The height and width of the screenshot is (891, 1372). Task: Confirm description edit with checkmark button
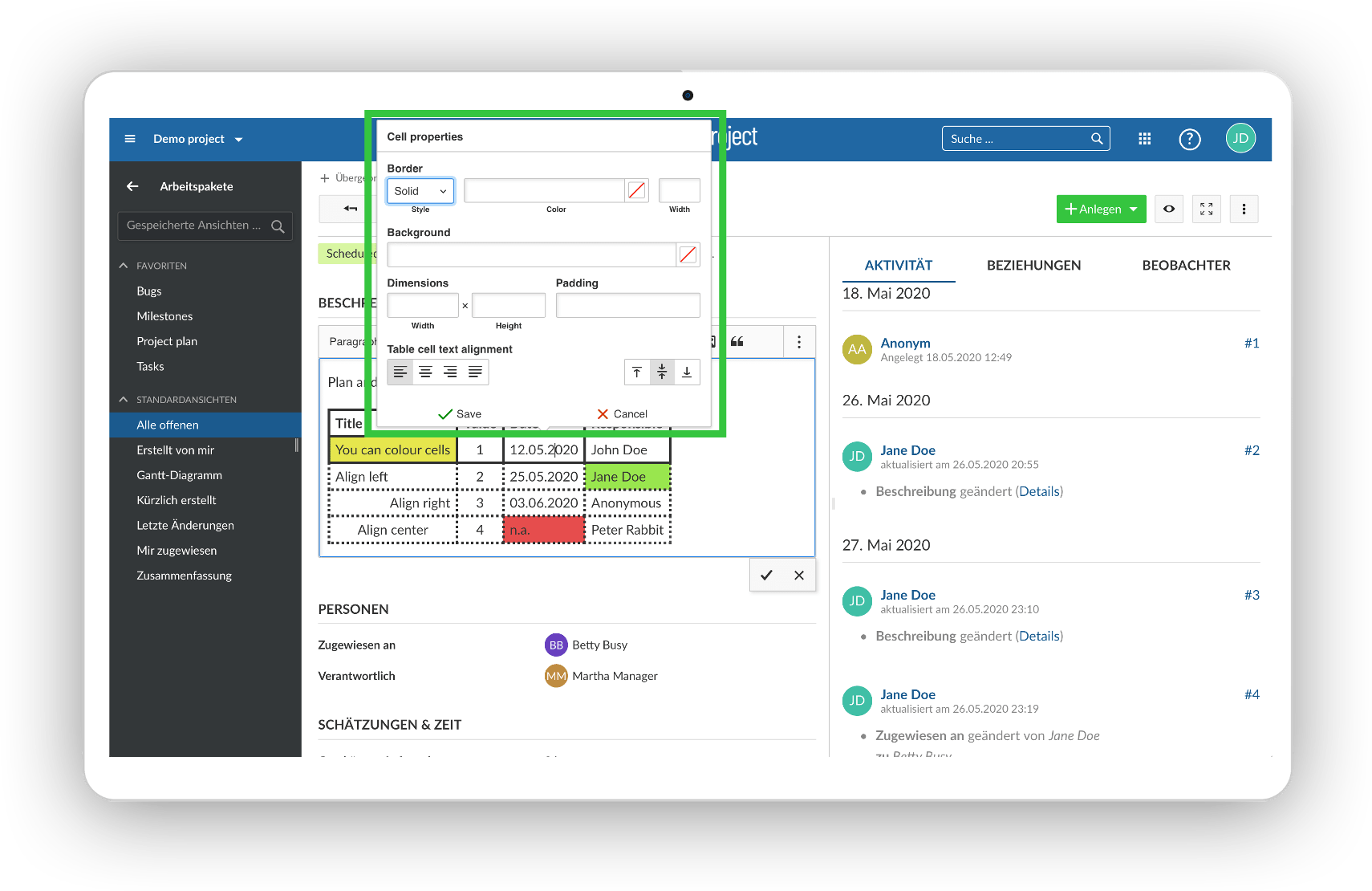766,575
